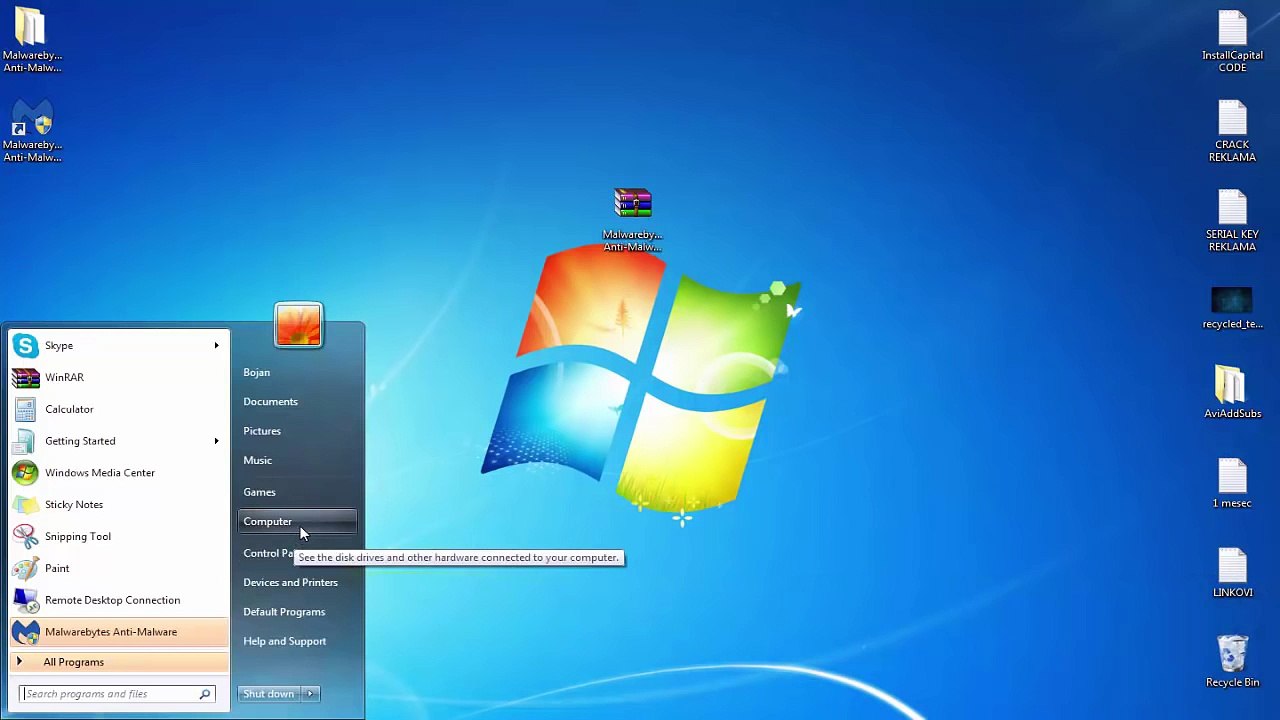This screenshot has height=720, width=1280.
Task: Open Music library link
Action: 297,461
